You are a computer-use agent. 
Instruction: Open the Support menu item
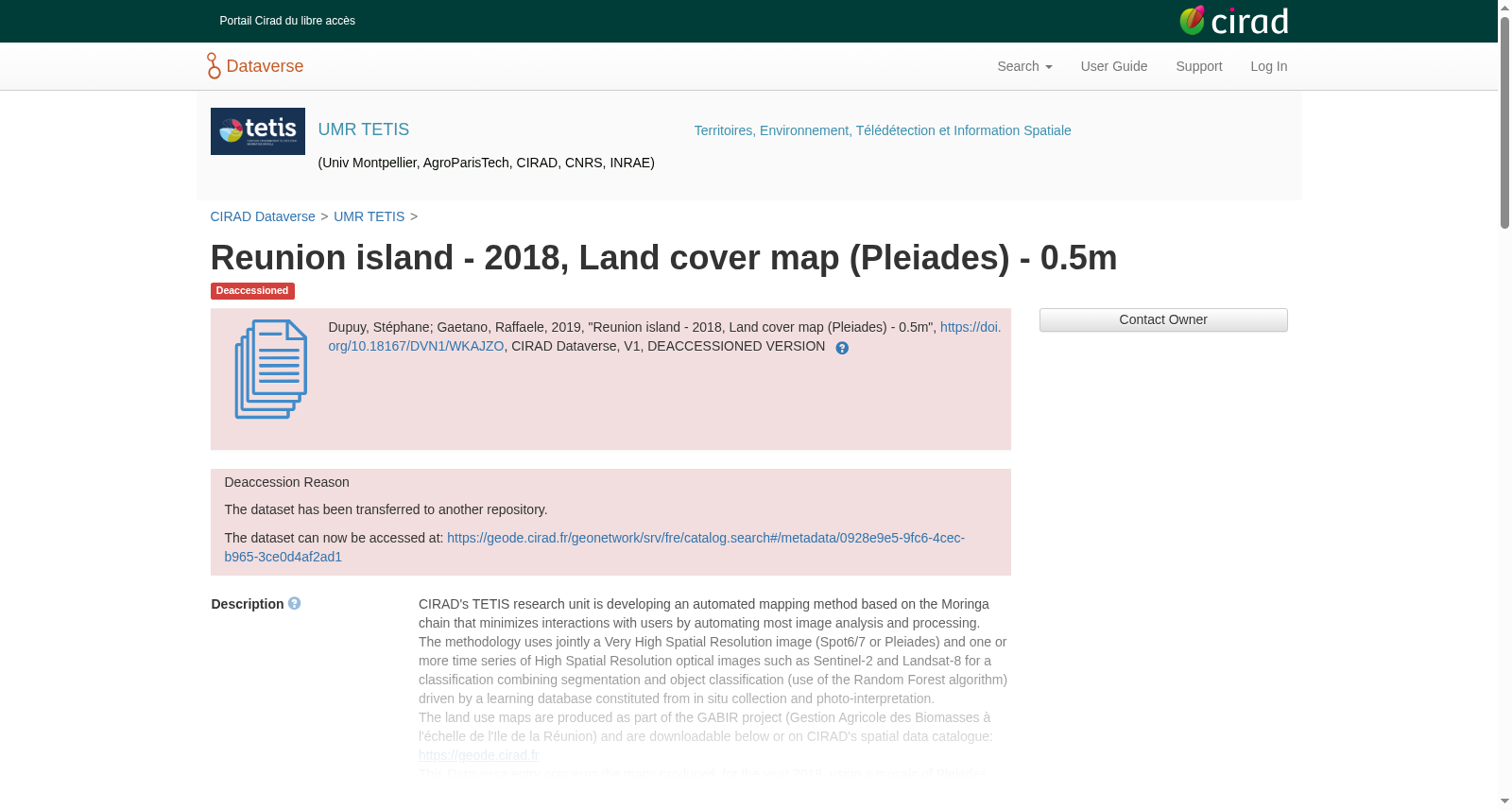pos(1199,66)
